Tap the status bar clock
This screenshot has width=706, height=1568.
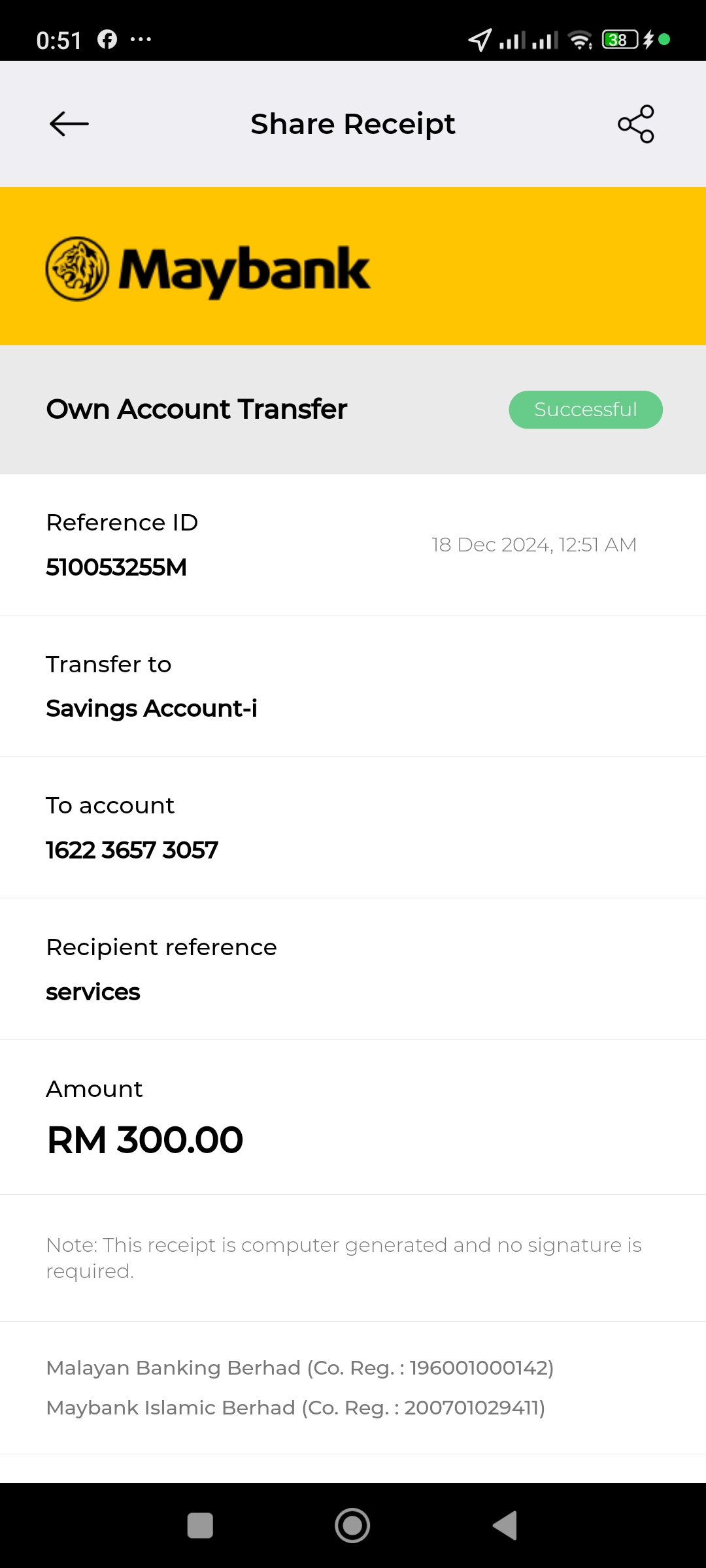coord(59,41)
